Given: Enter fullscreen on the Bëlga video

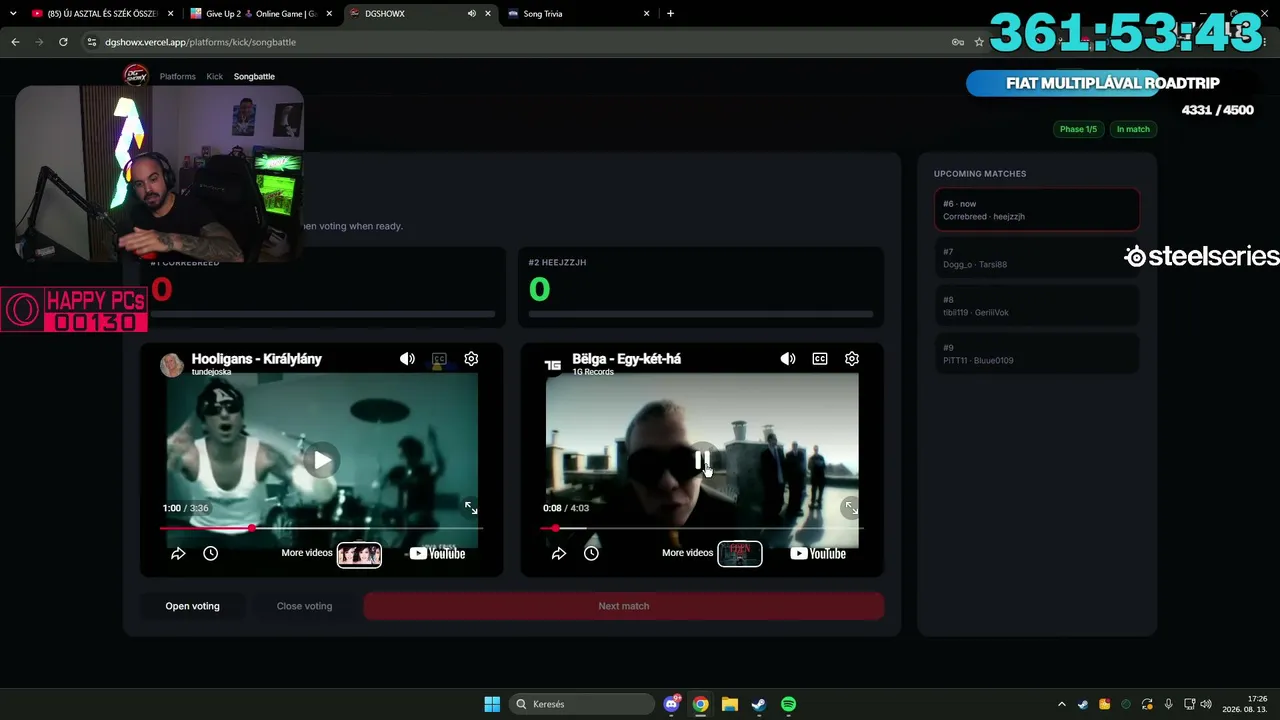Looking at the screenshot, I should 850,508.
